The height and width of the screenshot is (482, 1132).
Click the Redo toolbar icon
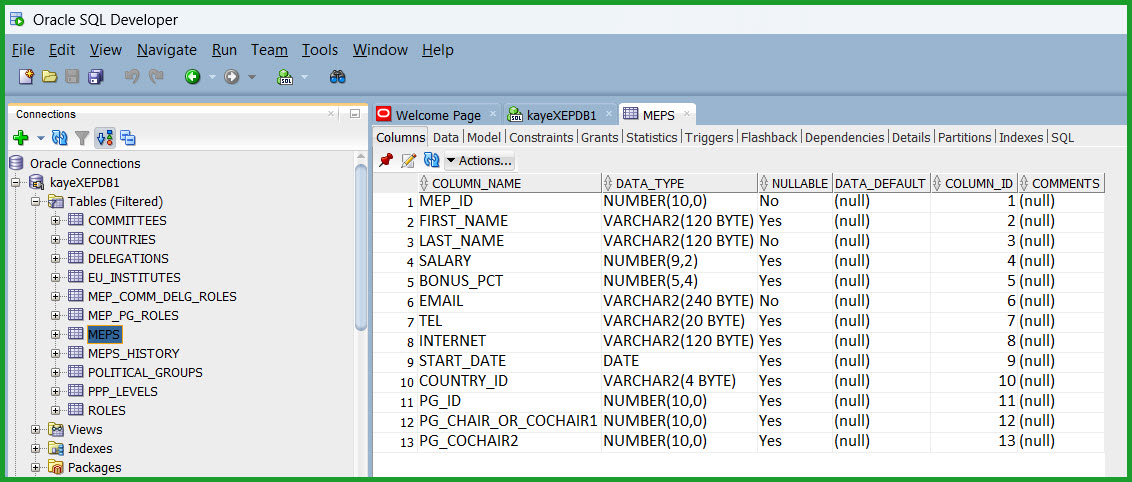click(156, 76)
